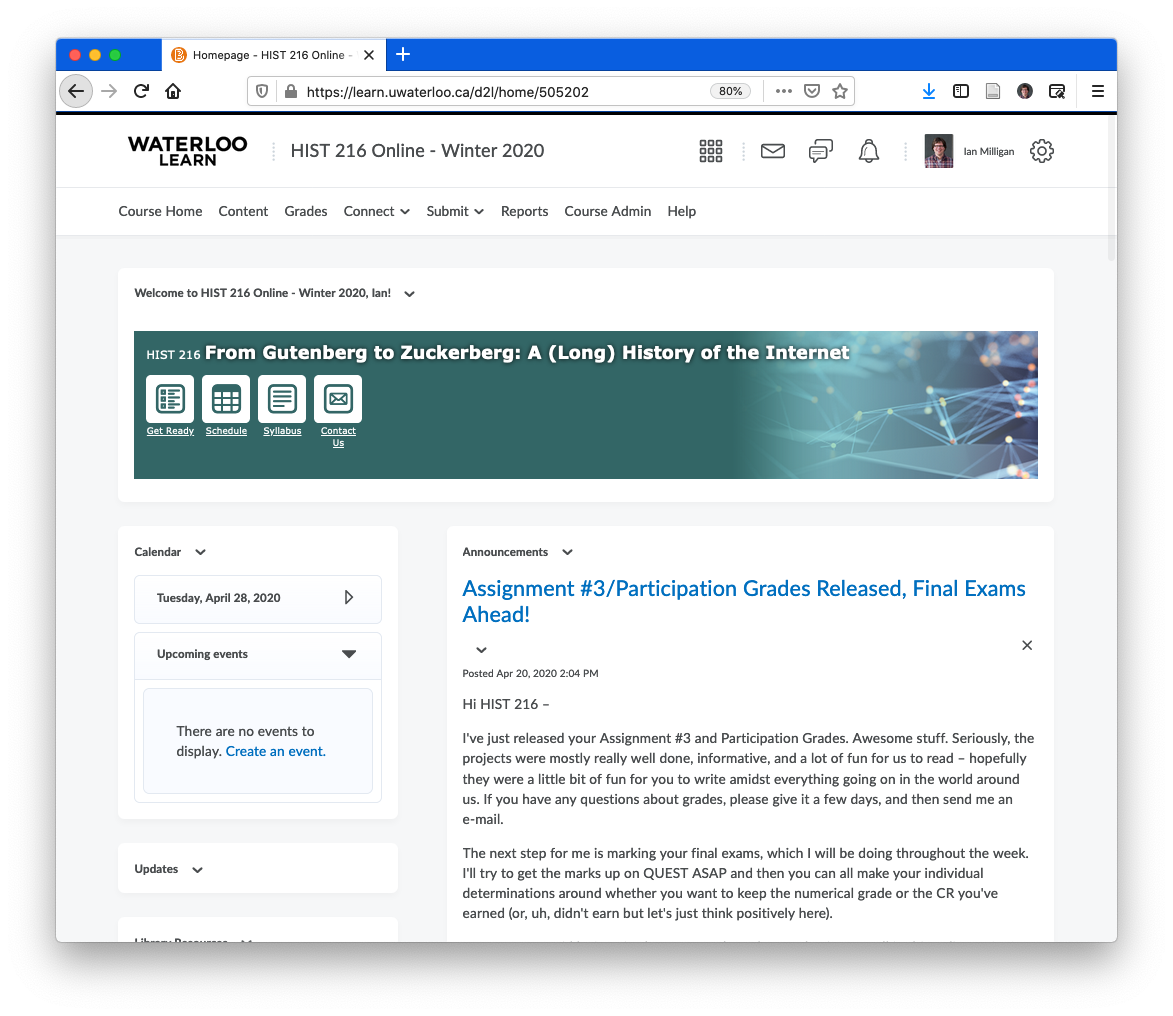Click the Get Ready banner icon
The image size is (1173, 1016).
tap(170, 399)
